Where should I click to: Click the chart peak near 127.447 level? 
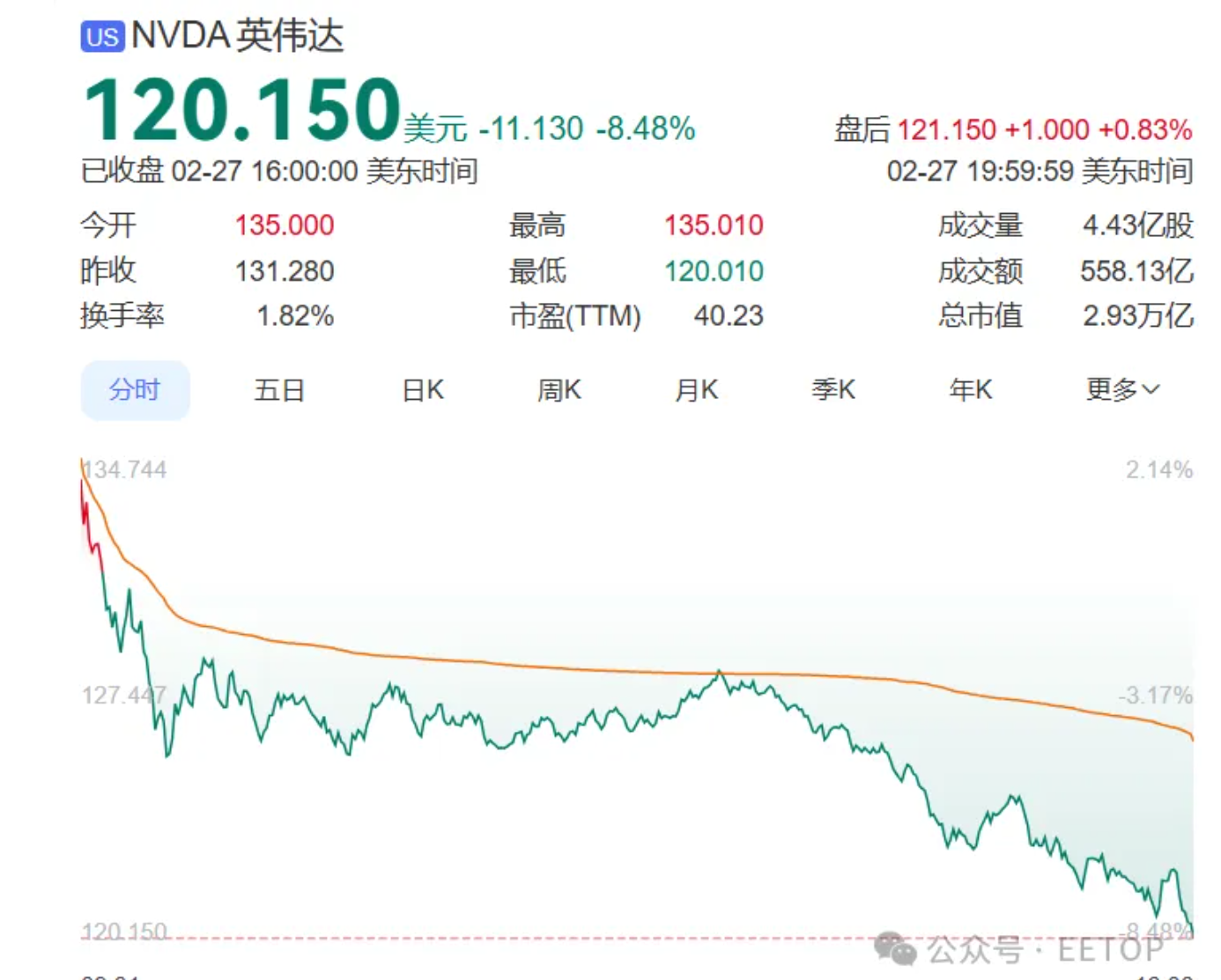click(720, 674)
